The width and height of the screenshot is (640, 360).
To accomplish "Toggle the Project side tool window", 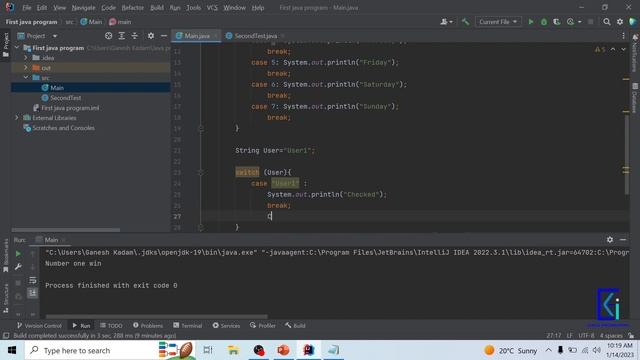I will point(6,45).
